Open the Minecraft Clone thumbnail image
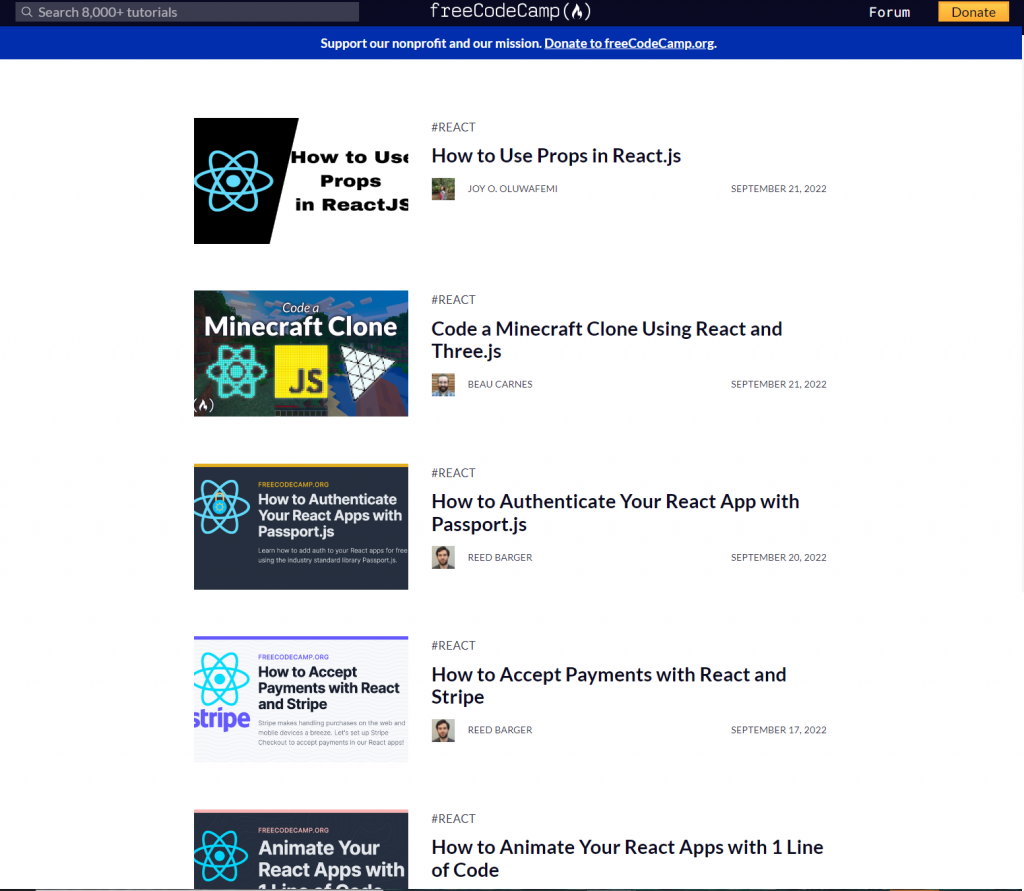The width and height of the screenshot is (1024, 891). [301, 353]
